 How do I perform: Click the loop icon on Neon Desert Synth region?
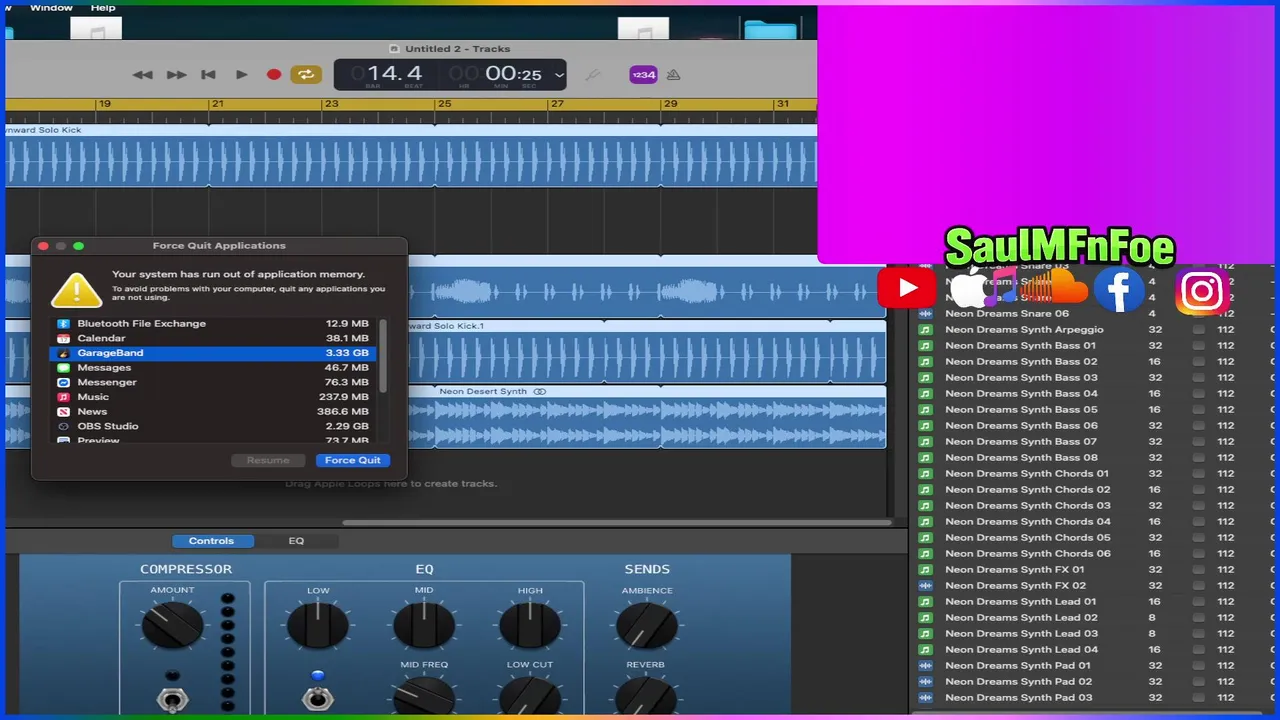coord(540,392)
